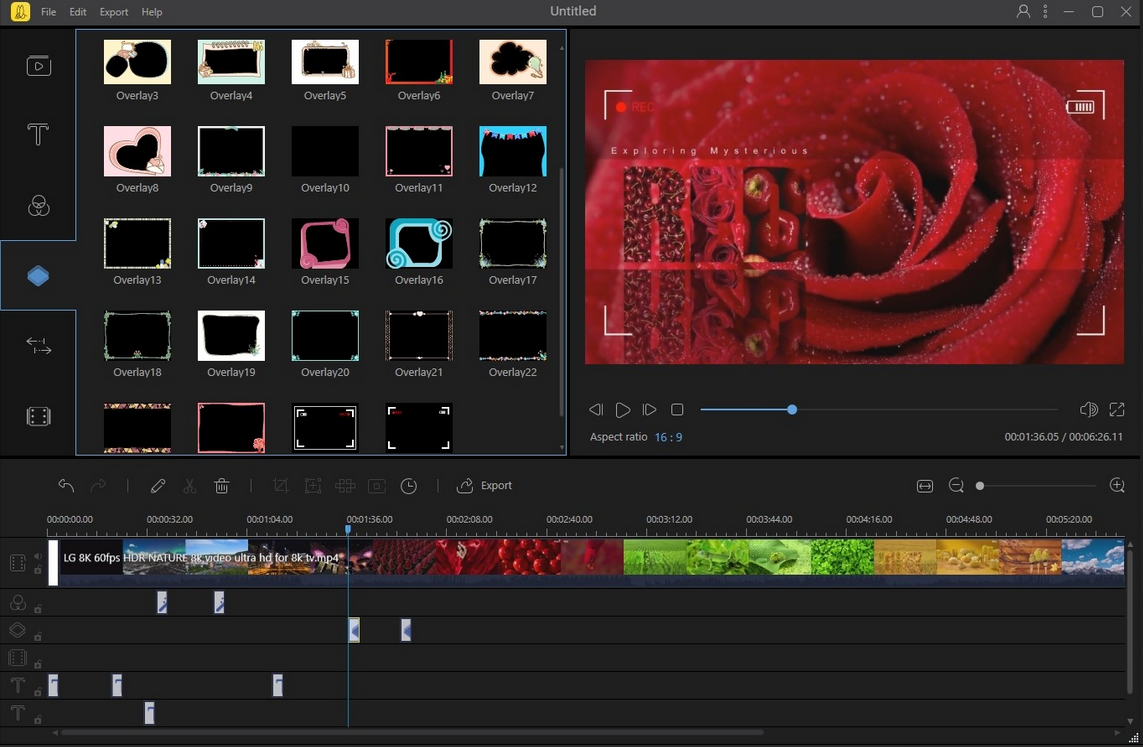Select the Overlay16 blue swirl thumbnail

[419, 243]
